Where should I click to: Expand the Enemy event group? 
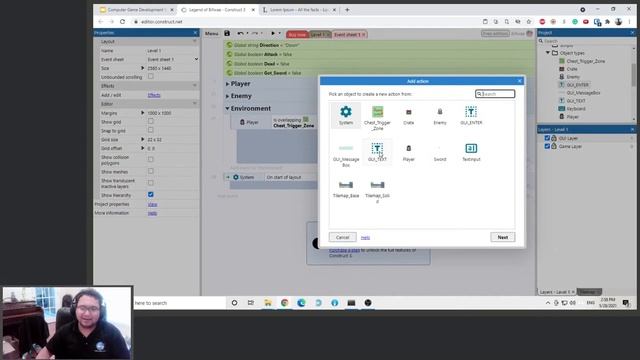pyautogui.click(x=227, y=96)
